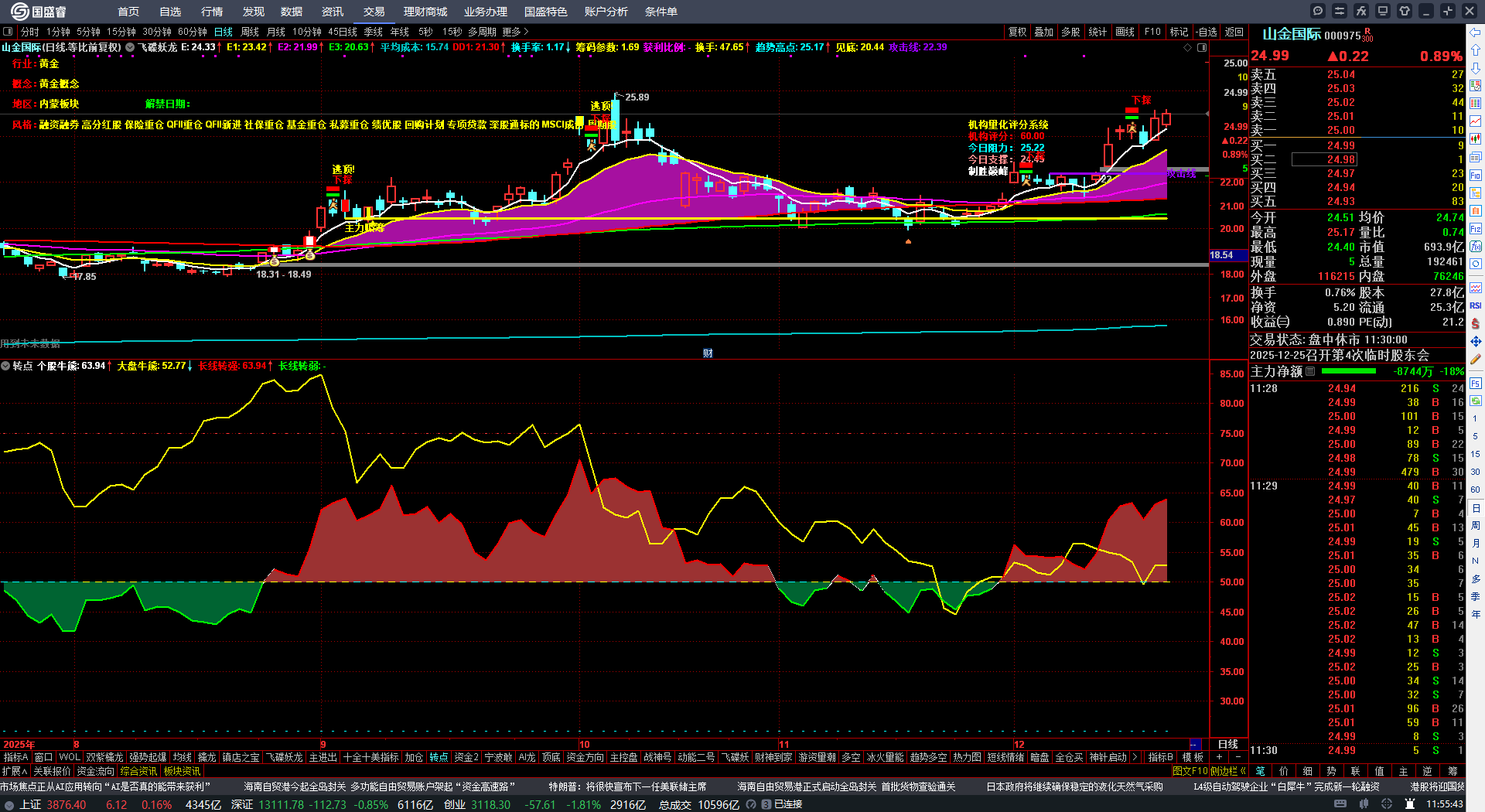Screen dimensions: 1485x812
Task: Click the down arrow for next stock
Action: point(1476,68)
